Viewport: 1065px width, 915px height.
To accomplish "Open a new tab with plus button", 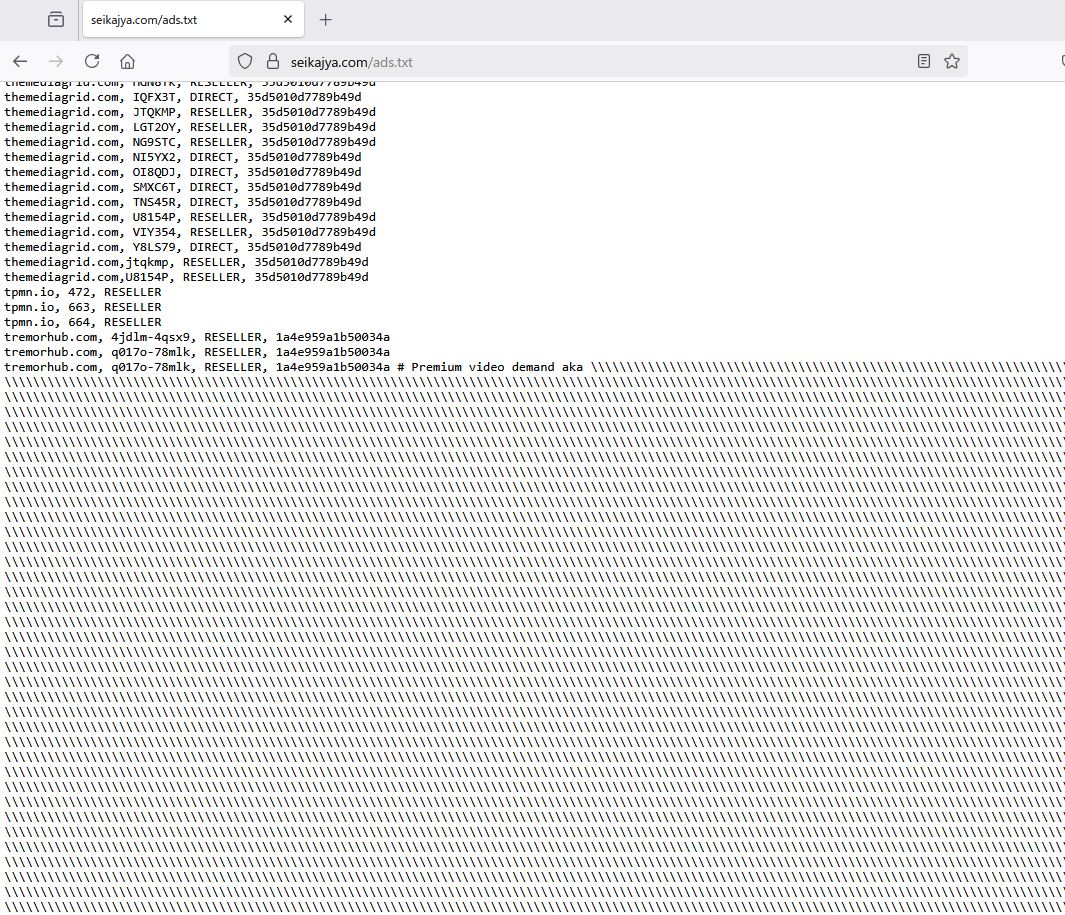I will (326, 20).
